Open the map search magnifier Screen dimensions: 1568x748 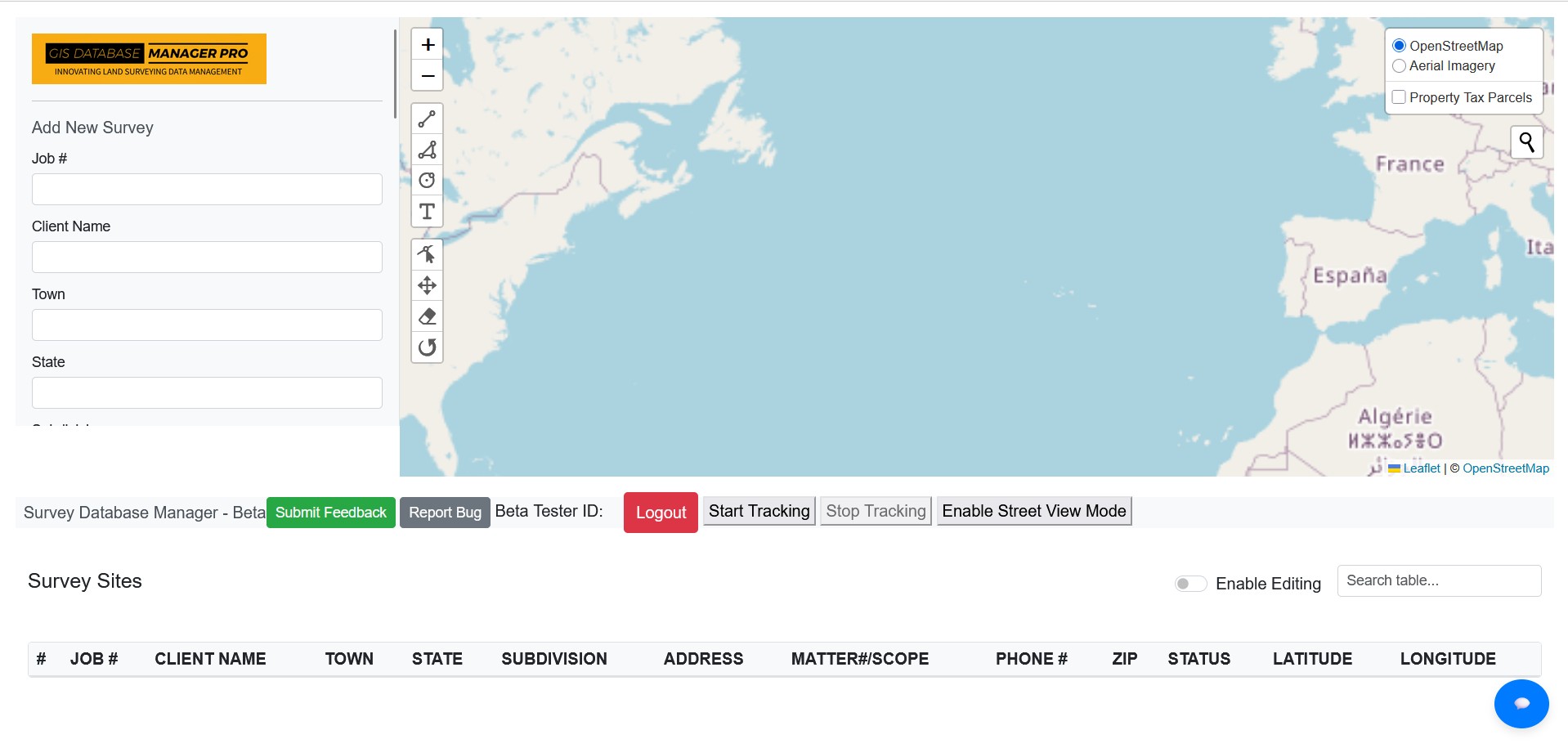click(x=1526, y=142)
